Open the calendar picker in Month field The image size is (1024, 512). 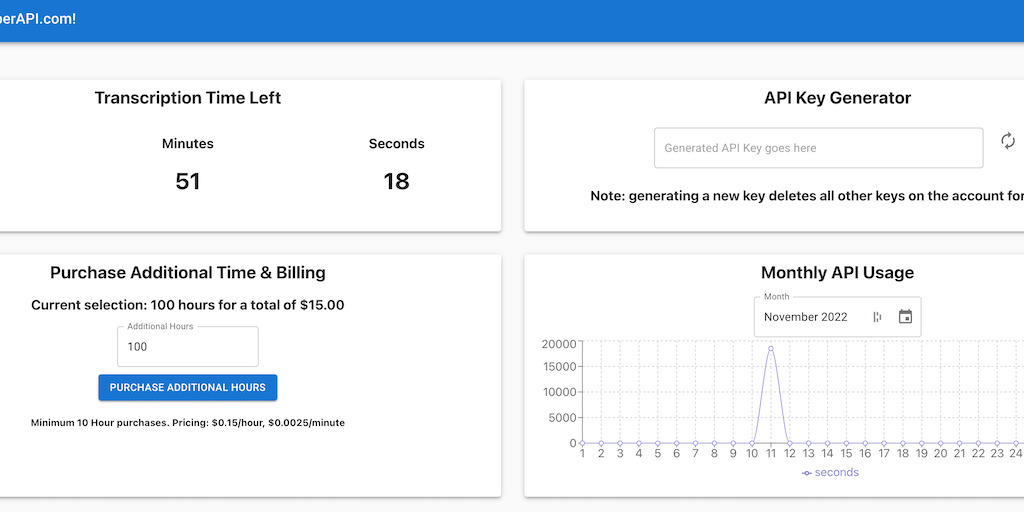pos(905,317)
